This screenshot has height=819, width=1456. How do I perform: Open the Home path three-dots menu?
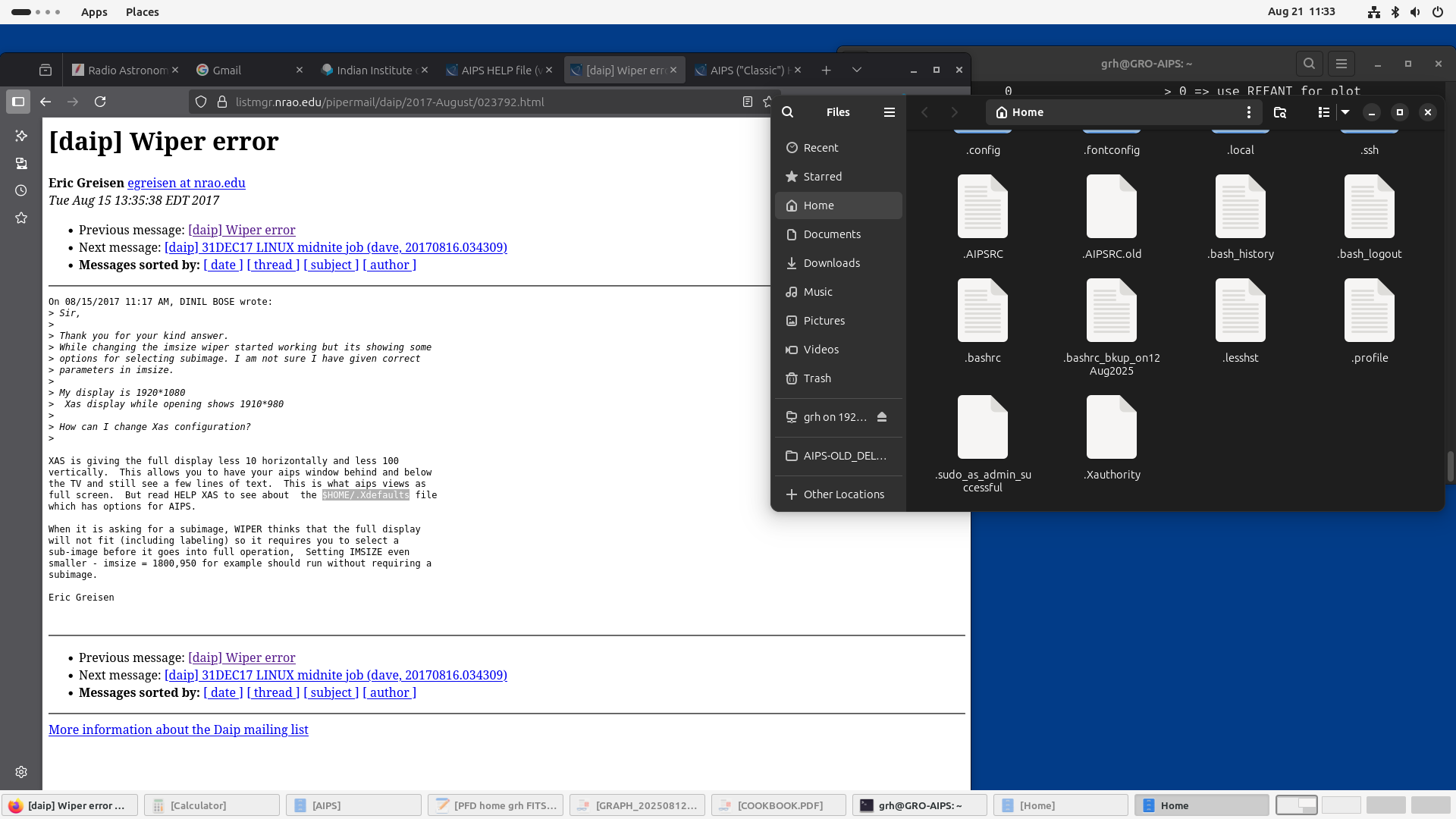click(1248, 112)
